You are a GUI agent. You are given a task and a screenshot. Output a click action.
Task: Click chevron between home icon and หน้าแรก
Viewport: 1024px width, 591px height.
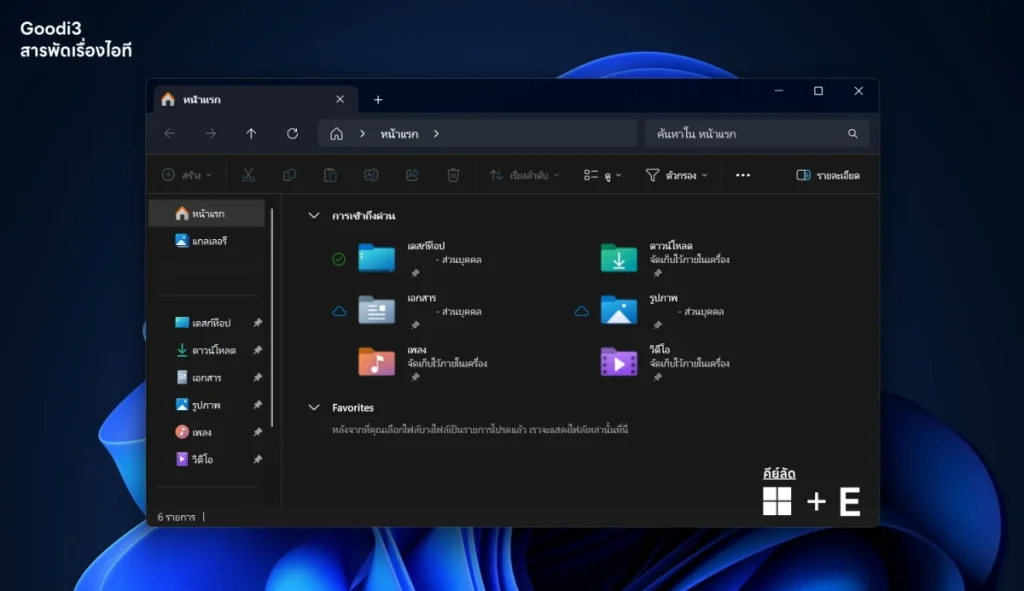click(362, 133)
